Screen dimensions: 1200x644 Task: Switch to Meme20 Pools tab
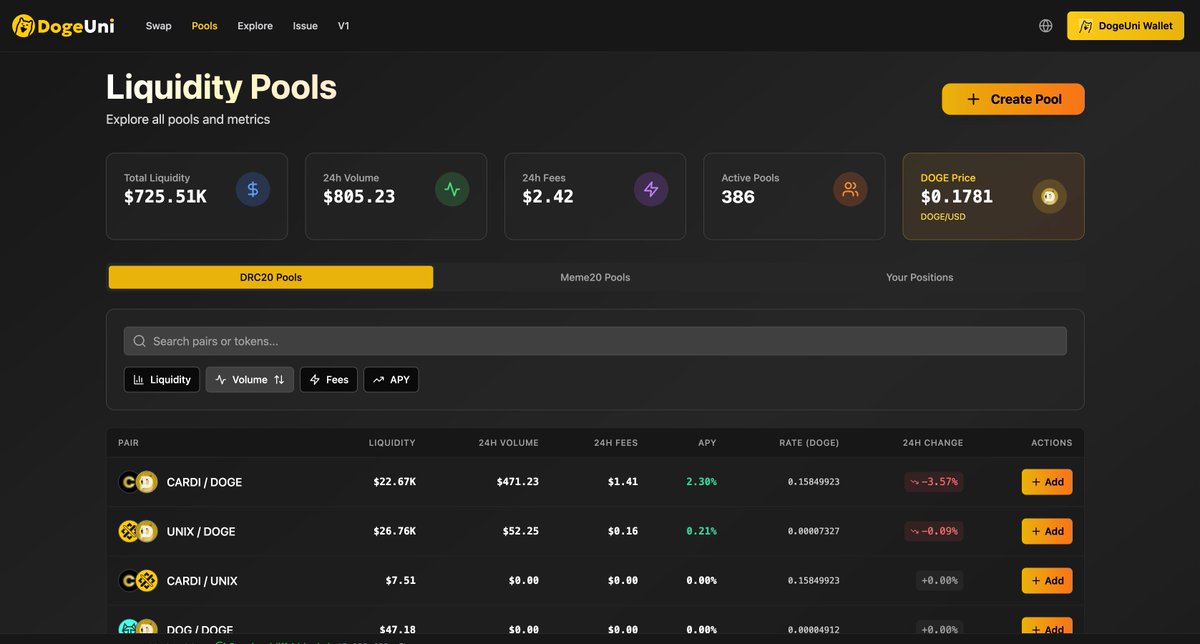pyautogui.click(x=595, y=277)
